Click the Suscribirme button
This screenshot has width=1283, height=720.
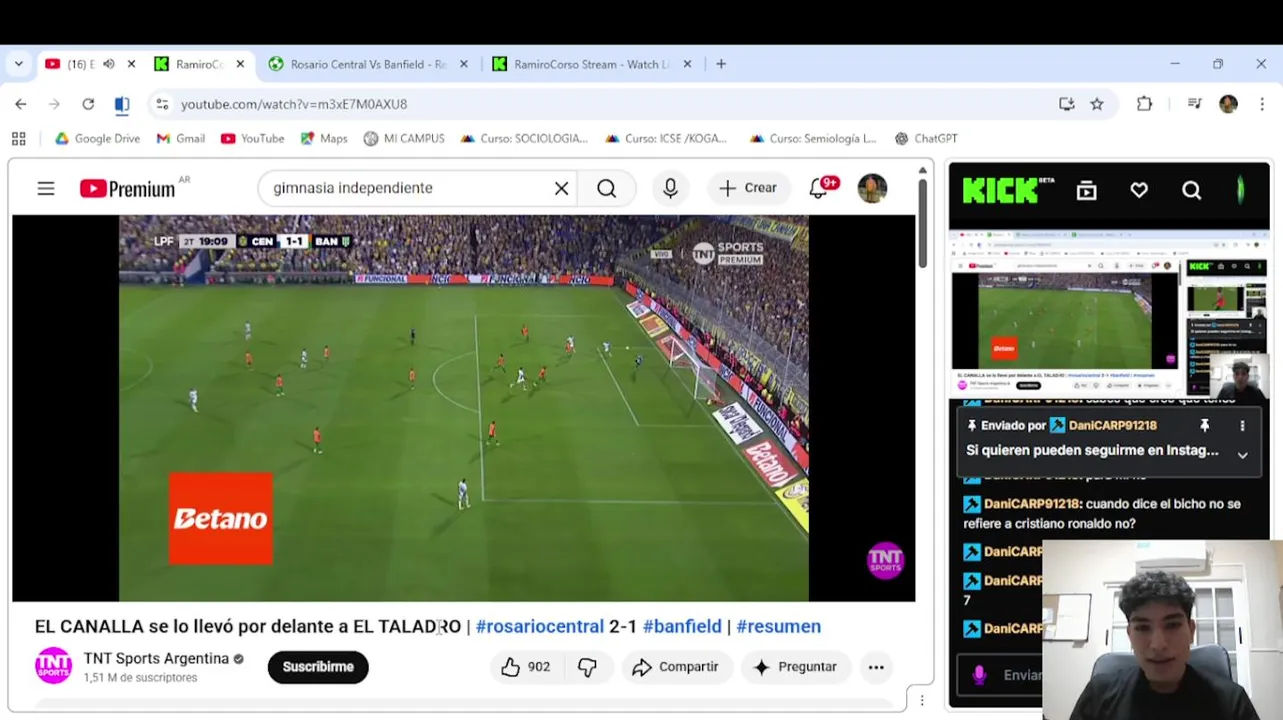click(318, 667)
